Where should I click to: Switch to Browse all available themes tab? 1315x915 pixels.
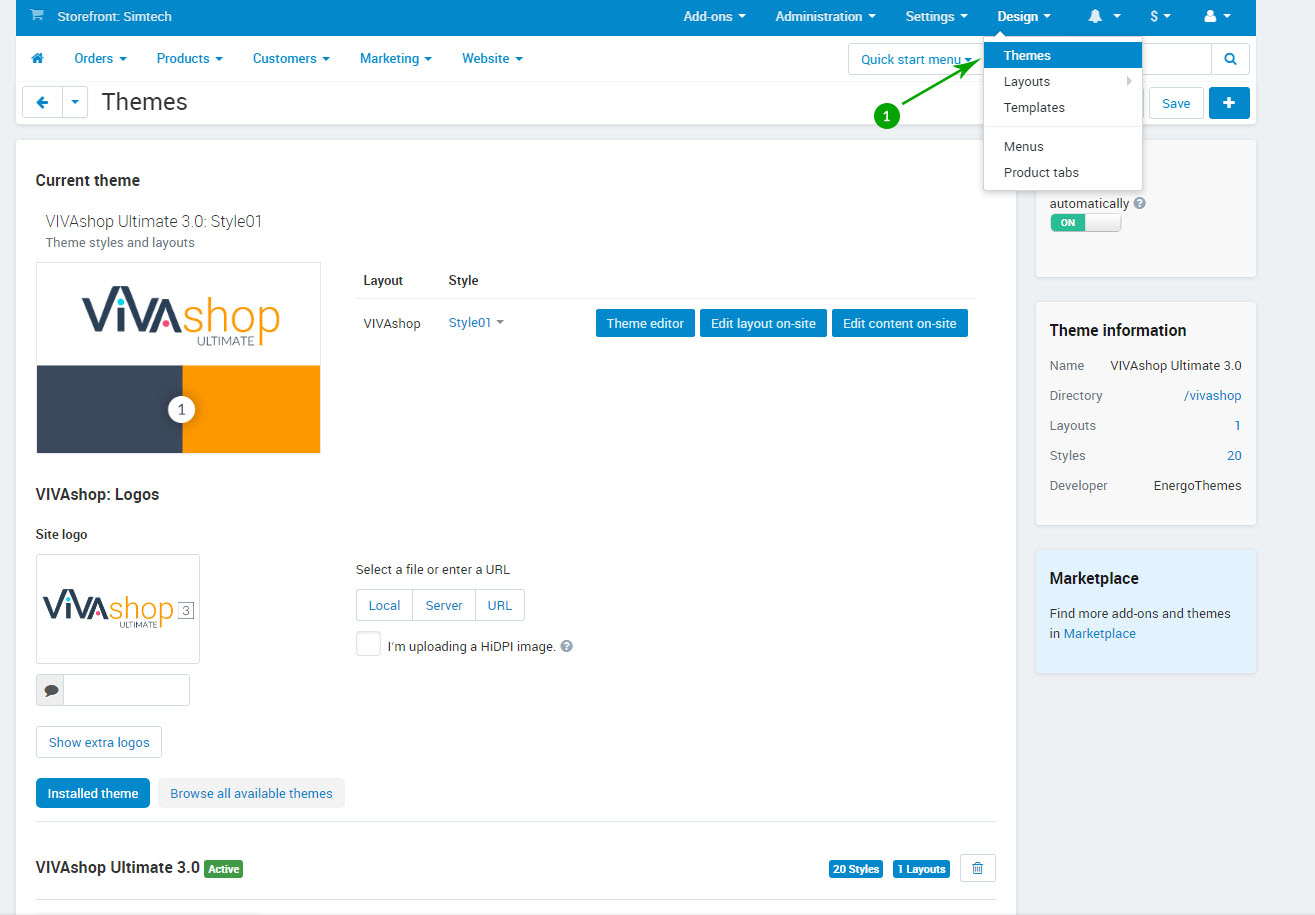click(x=251, y=794)
